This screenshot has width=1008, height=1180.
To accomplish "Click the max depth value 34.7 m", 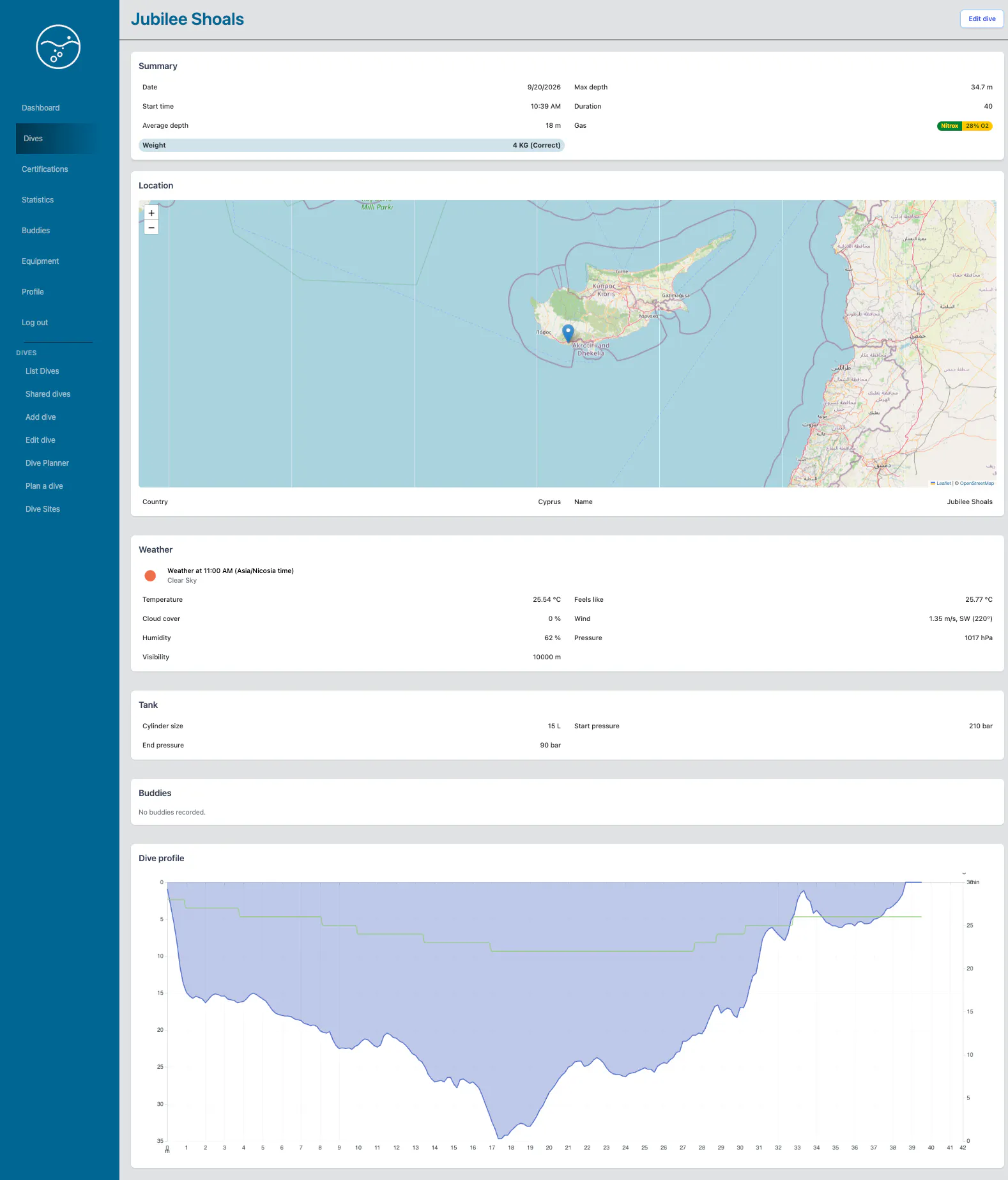I will [982, 88].
